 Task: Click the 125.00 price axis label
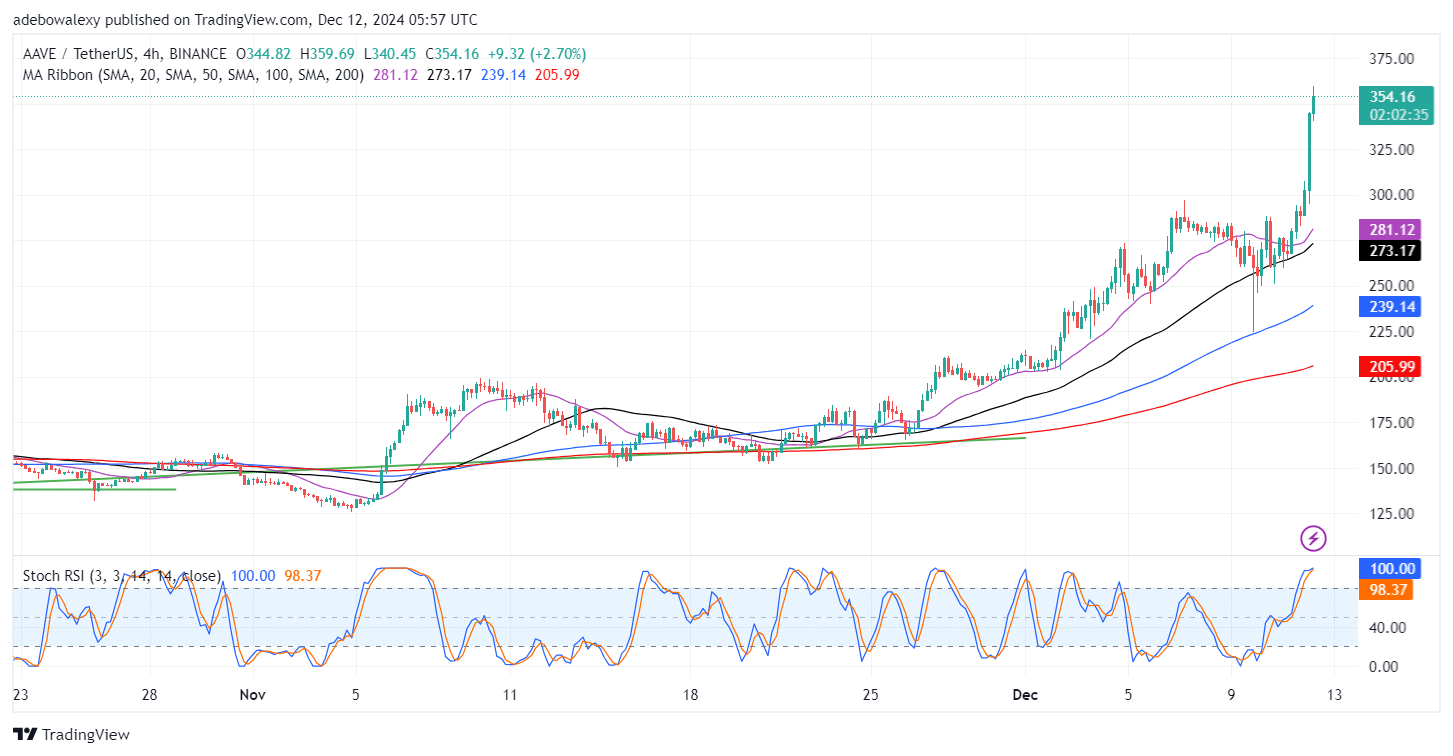click(1391, 513)
